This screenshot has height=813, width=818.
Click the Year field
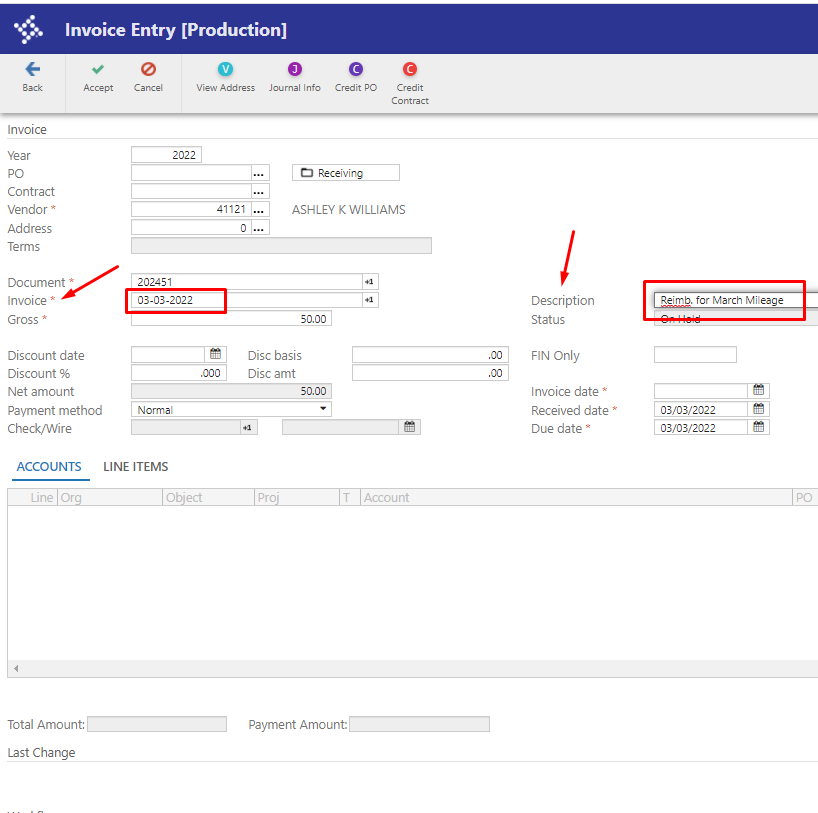pos(166,154)
